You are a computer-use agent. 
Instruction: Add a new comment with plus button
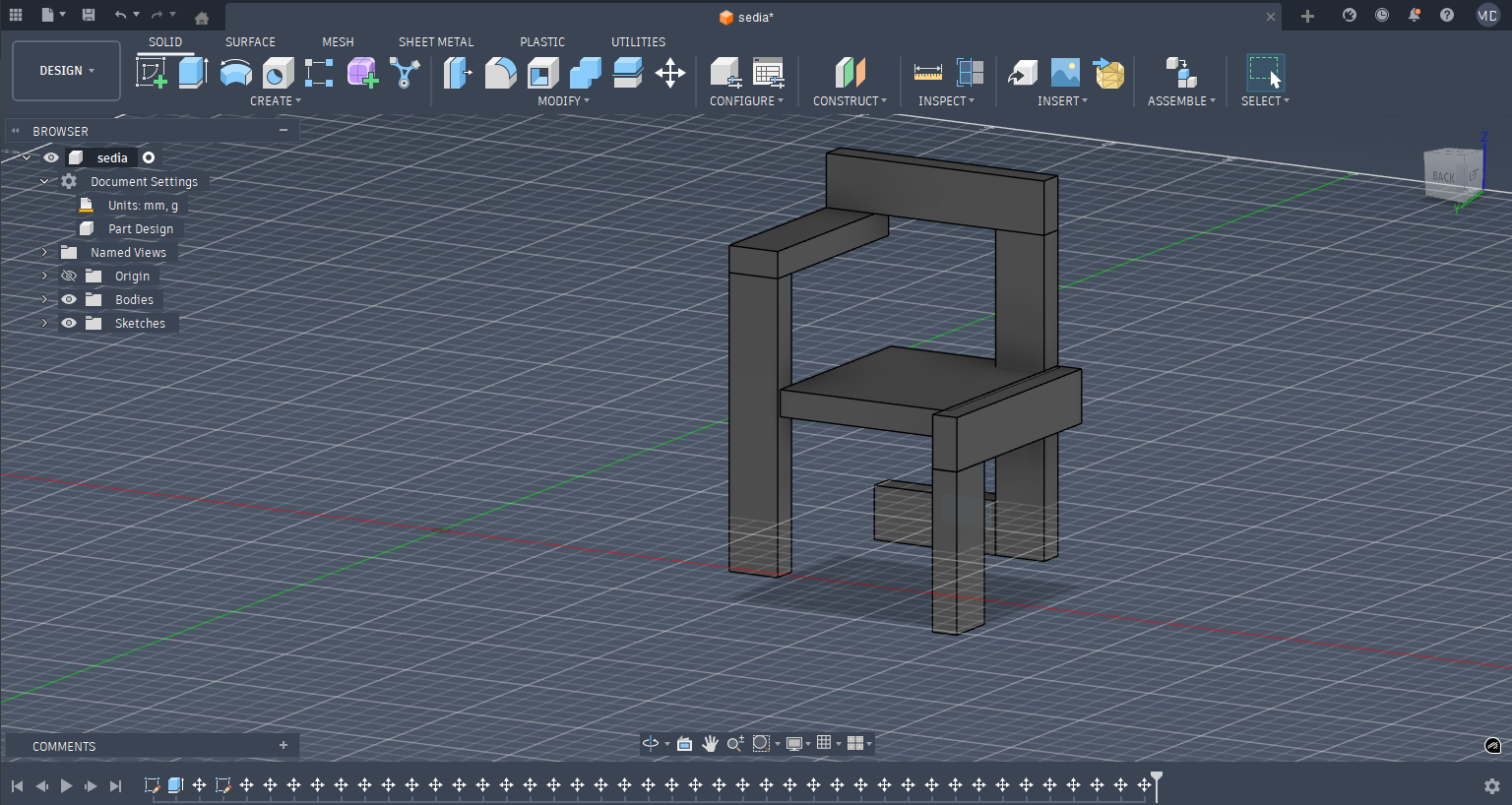coord(283,745)
